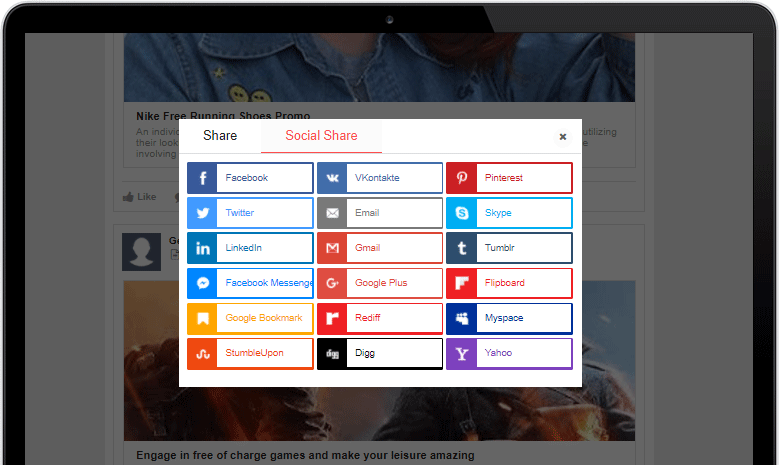This screenshot has width=779, height=465.
Task: Share via the Facebook label
Action: [x=246, y=178]
